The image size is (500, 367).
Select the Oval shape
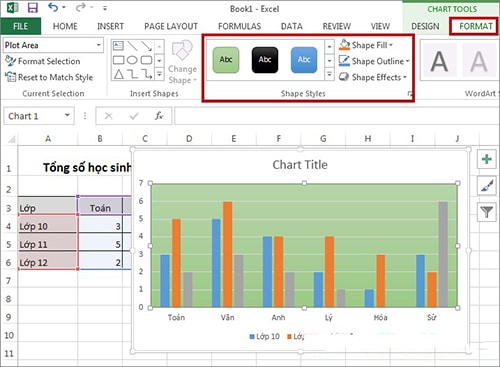click(x=132, y=60)
